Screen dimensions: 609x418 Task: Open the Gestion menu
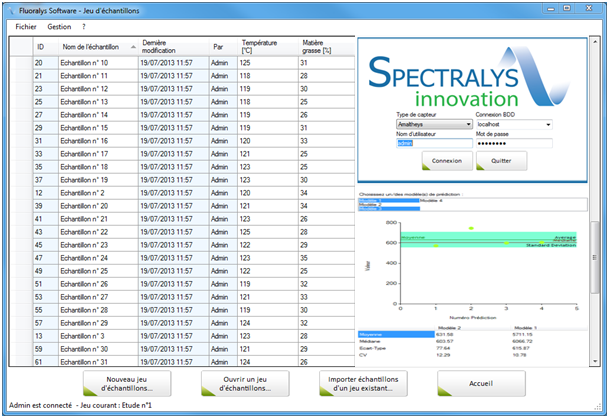(x=60, y=26)
